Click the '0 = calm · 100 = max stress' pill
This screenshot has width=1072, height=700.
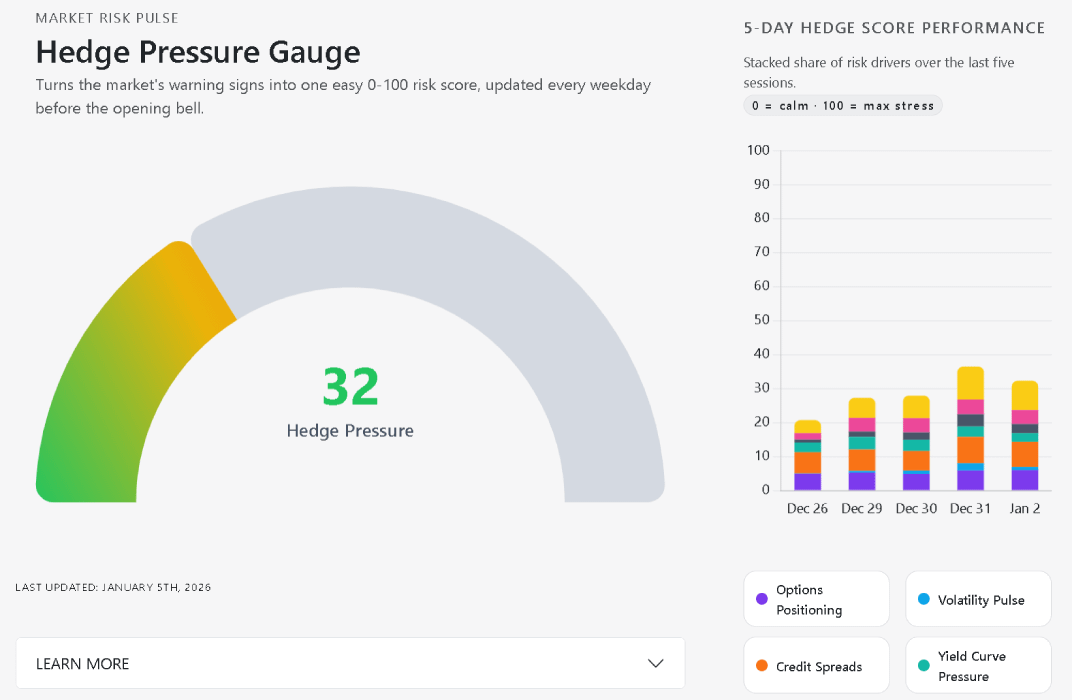(842, 106)
